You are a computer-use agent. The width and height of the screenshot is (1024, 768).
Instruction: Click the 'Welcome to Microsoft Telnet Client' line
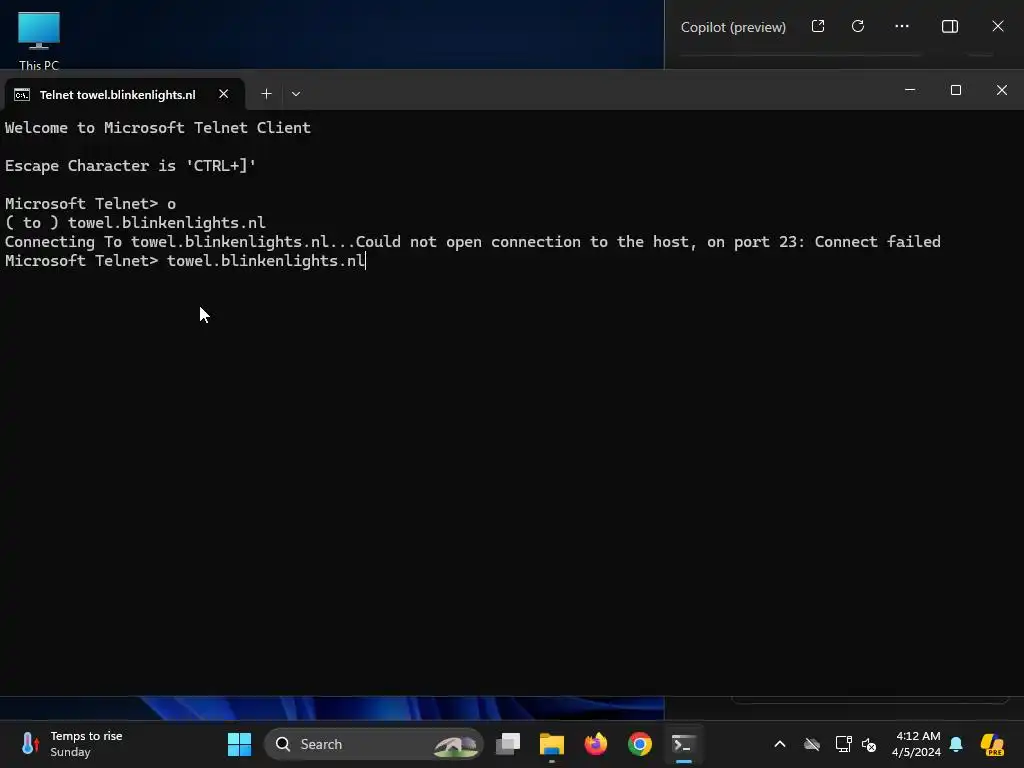(157, 128)
